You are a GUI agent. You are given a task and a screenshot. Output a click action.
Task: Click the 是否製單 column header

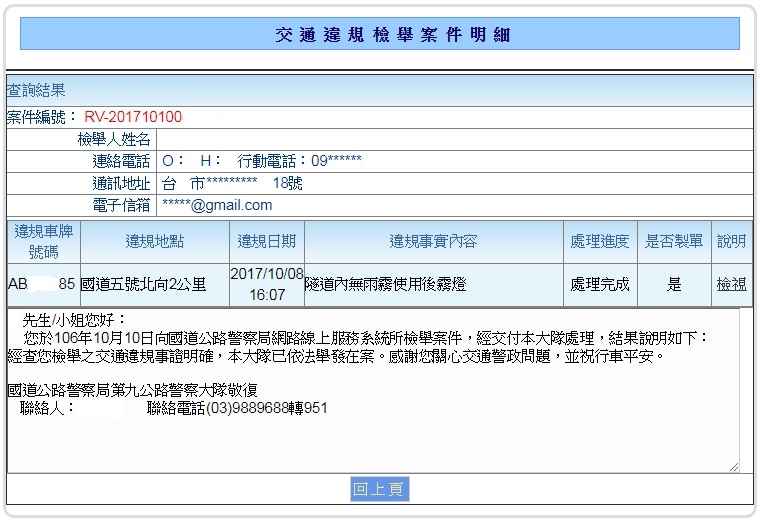(674, 242)
